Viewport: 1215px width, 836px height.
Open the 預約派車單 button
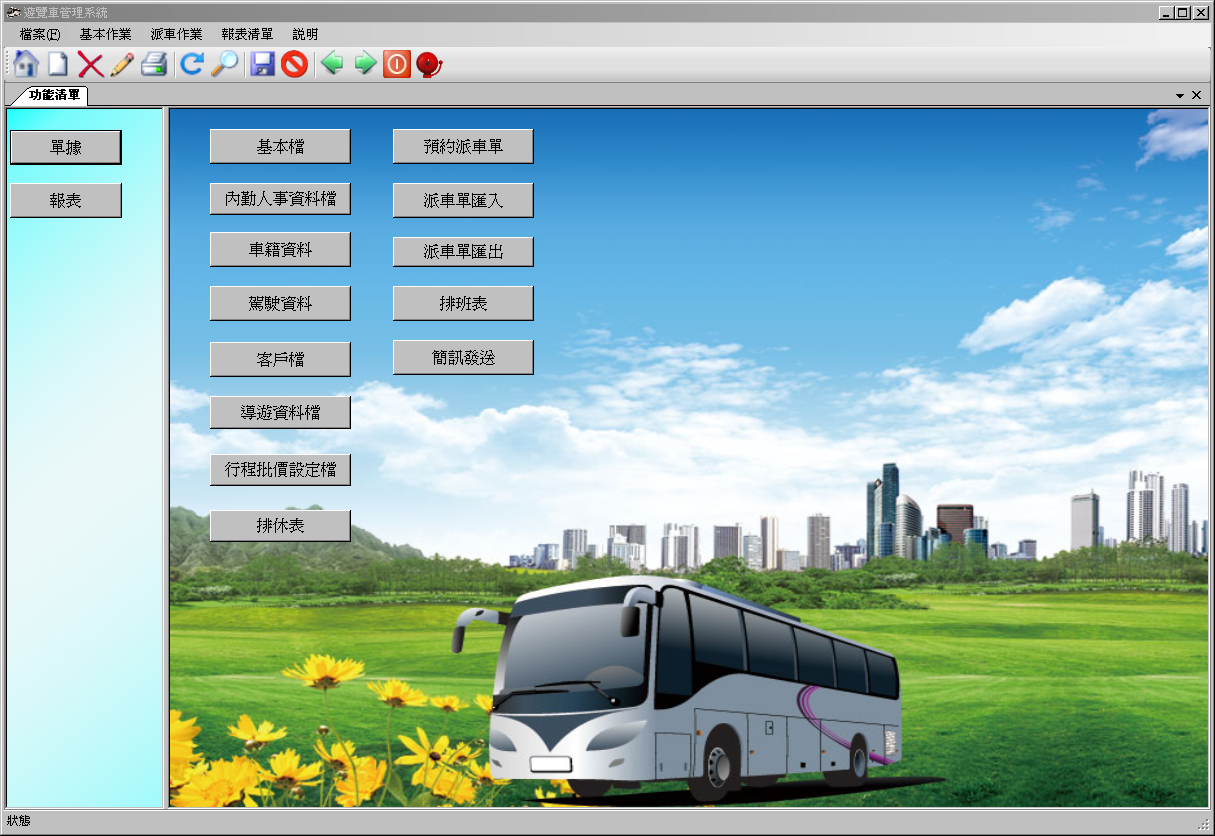463,146
